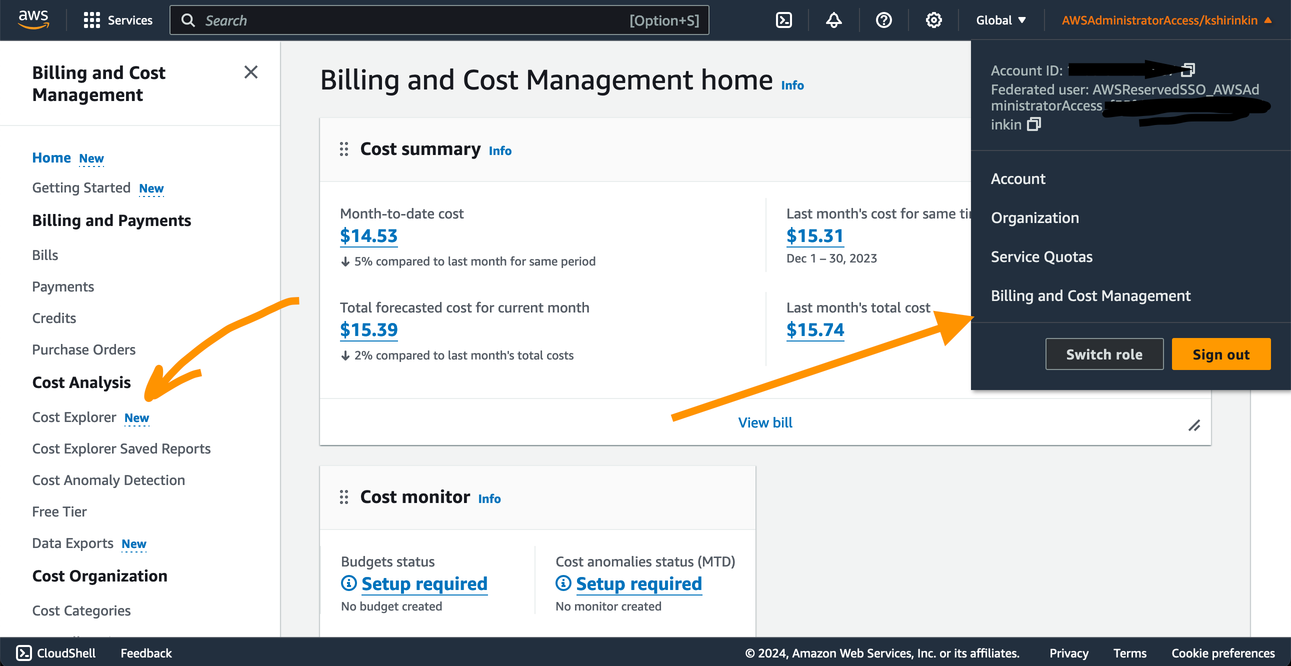Grab the Cost summary widget drag handle
Image resolution: width=1291 pixels, height=666 pixels.
344,149
